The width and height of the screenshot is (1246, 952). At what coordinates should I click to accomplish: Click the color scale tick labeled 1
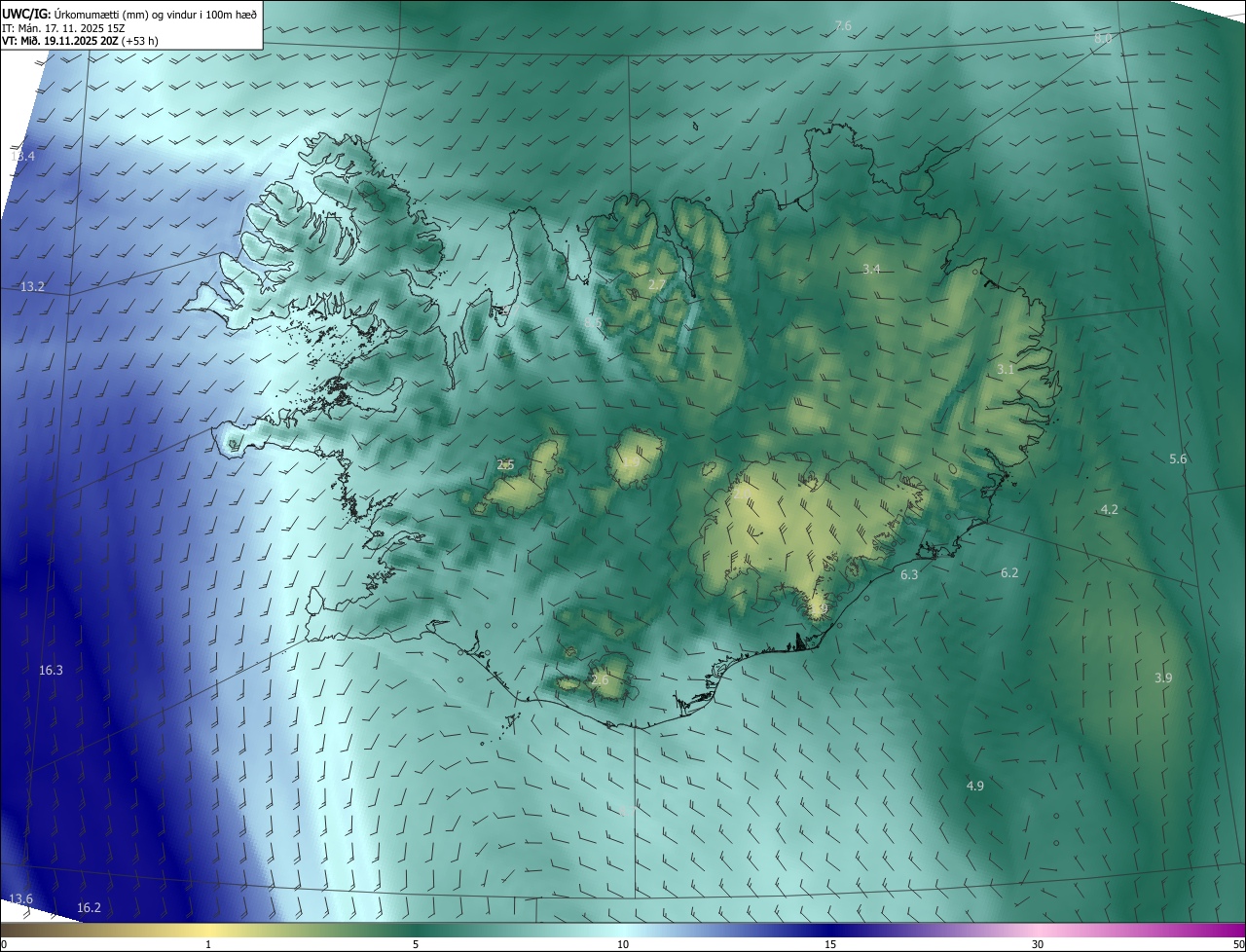[208, 944]
